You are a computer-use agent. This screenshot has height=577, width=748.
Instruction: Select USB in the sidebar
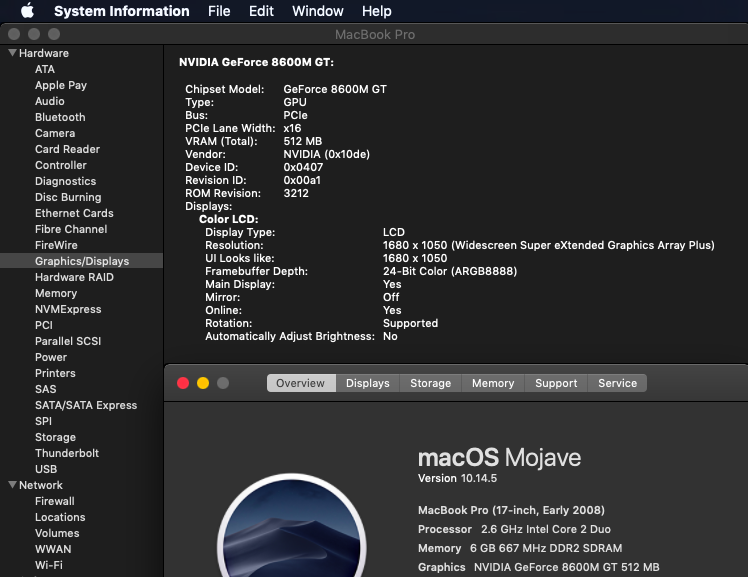click(46, 469)
